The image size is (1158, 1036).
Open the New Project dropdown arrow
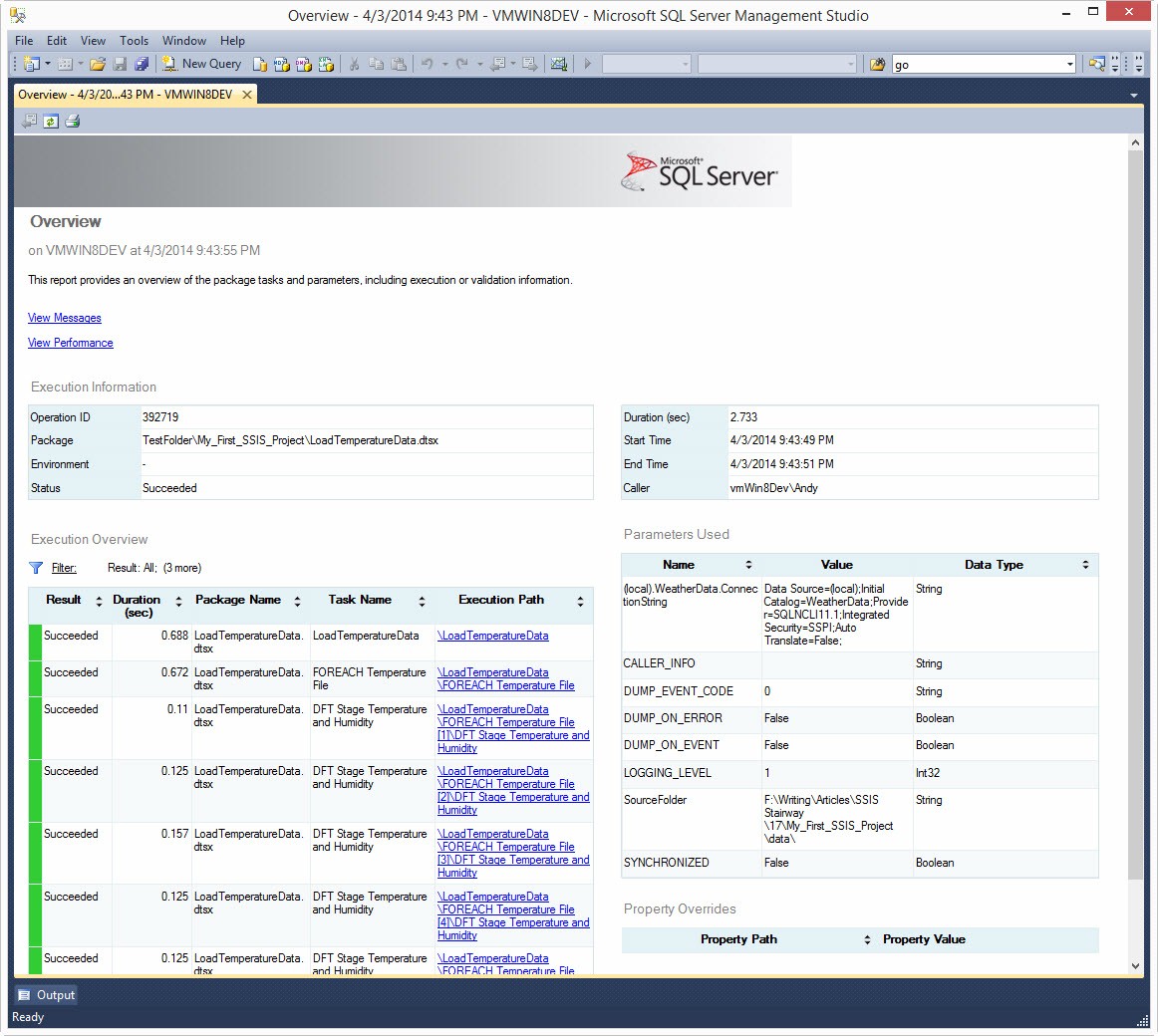pyautogui.click(x=48, y=64)
